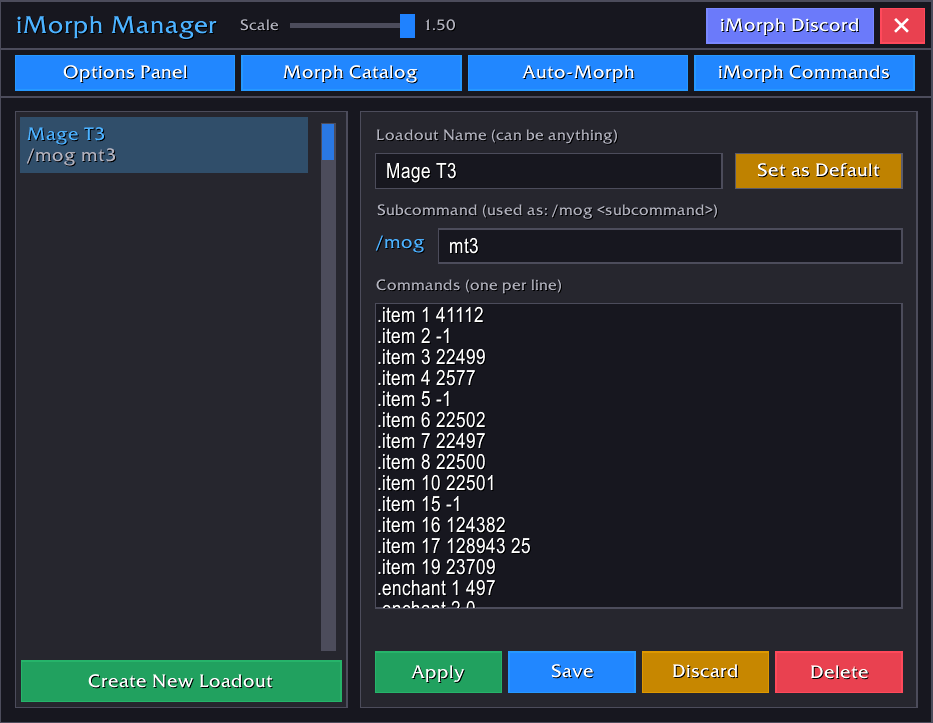Click the line '.item 5 -1'

point(414,399)
